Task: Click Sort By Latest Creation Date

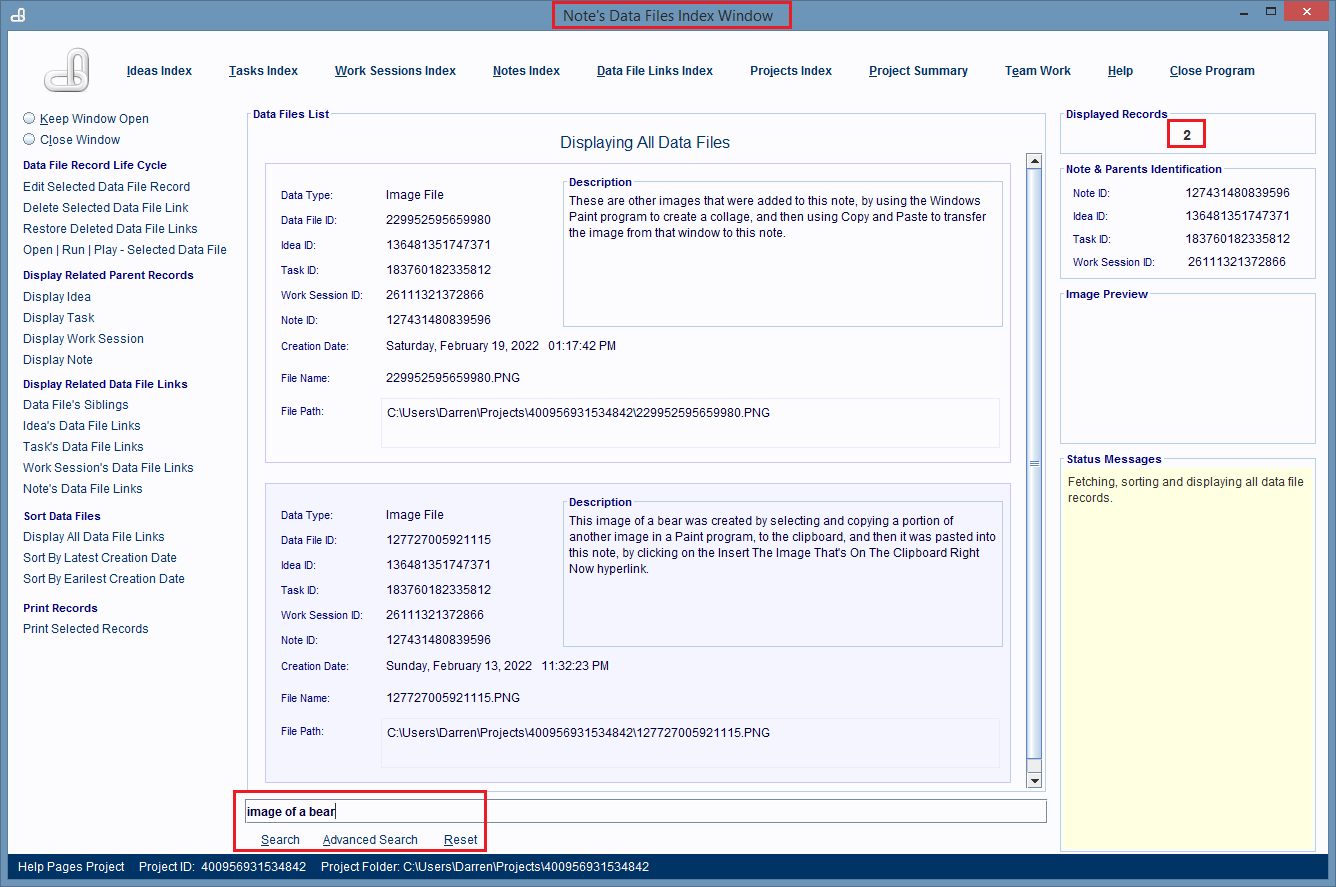Action: [100, 558]
